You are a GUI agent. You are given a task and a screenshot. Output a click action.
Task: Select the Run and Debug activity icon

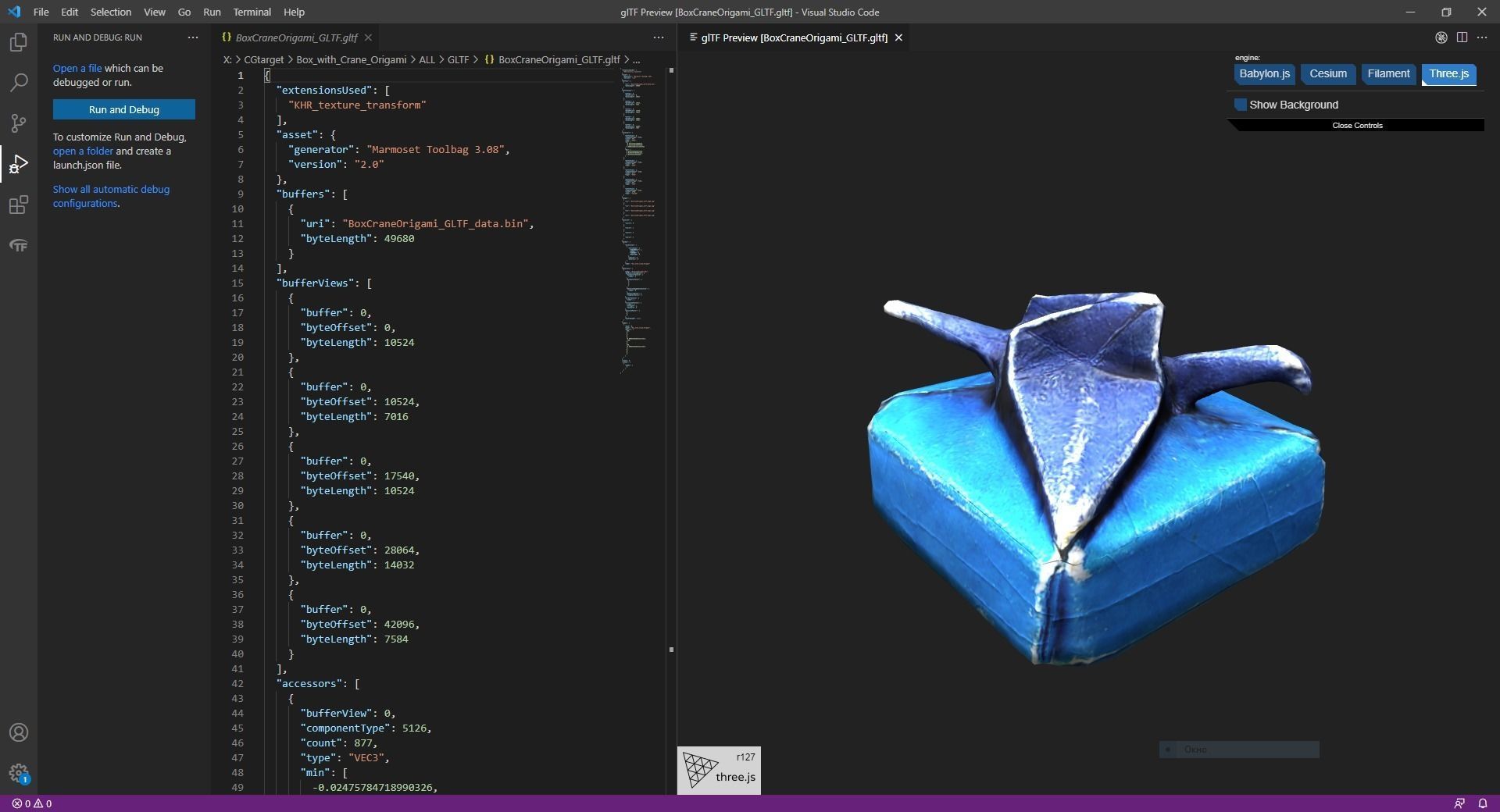pos(19,164)
